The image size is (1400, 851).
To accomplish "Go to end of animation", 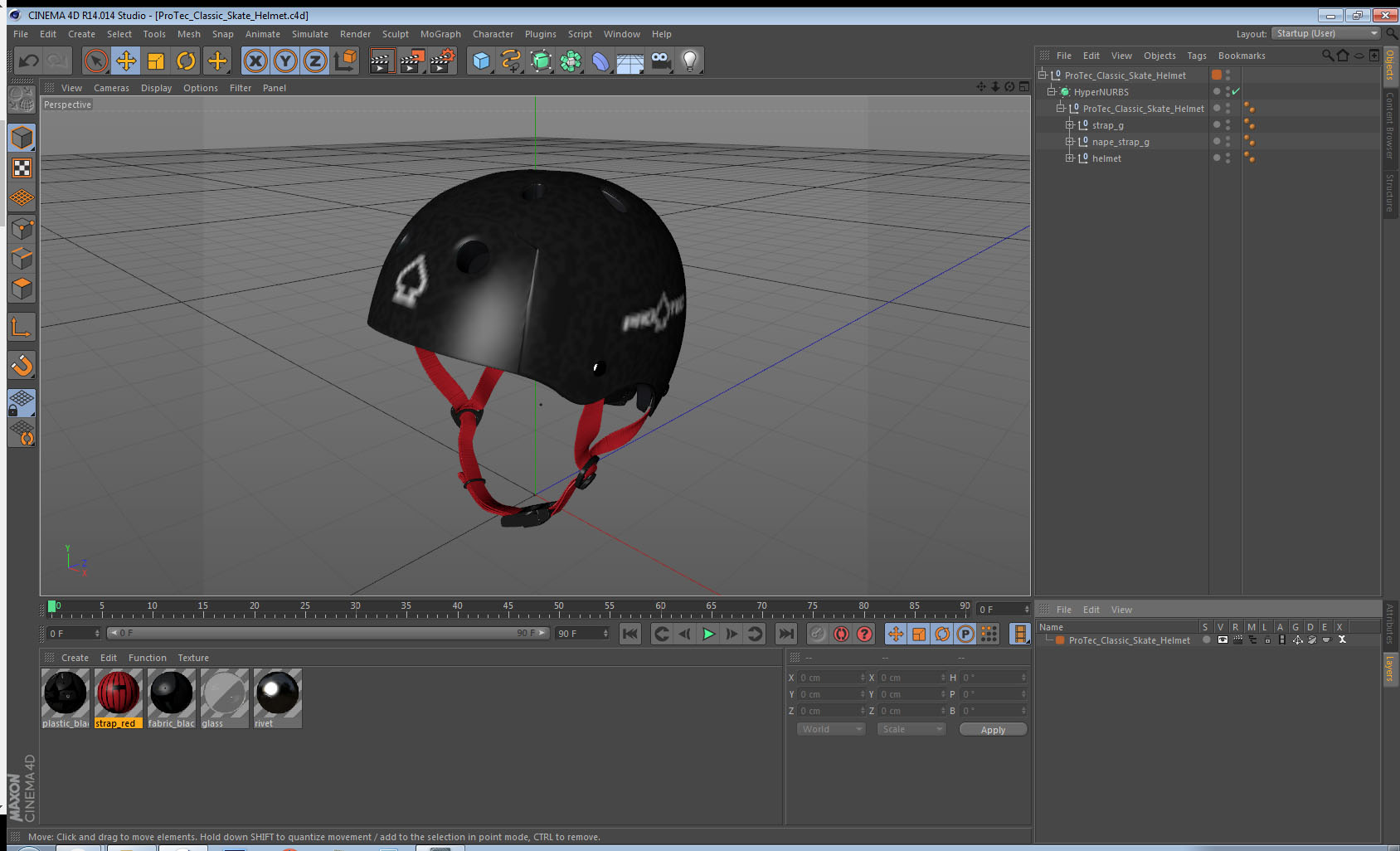I will point(785,634).
